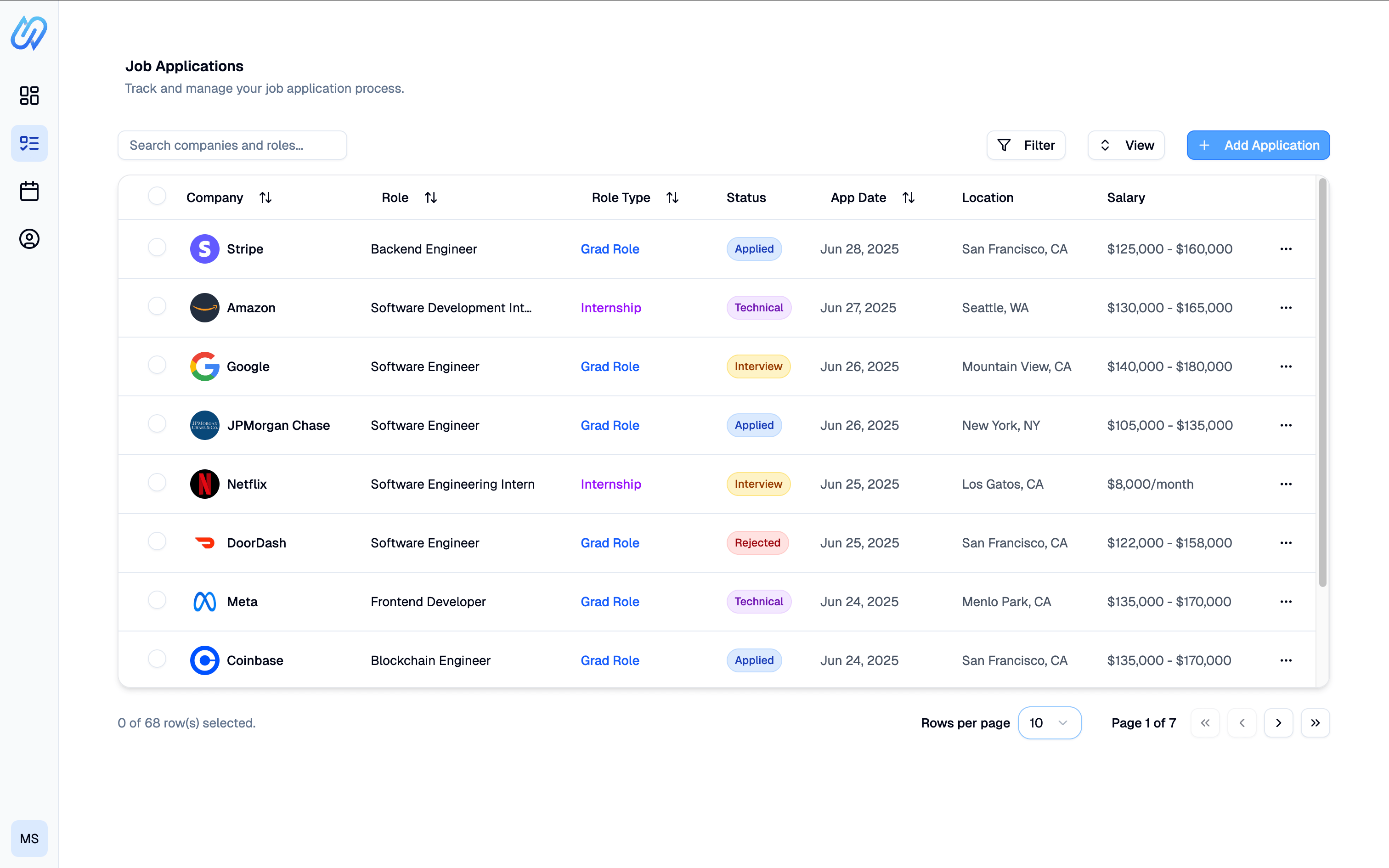Click inside the companies and roles search field
The height and width of the screenshot is (868, 1389).
tap(232, 145)
